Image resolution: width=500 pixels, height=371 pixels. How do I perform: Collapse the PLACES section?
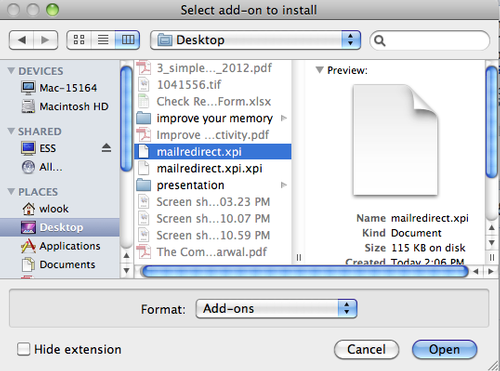[x=11, y=192]
